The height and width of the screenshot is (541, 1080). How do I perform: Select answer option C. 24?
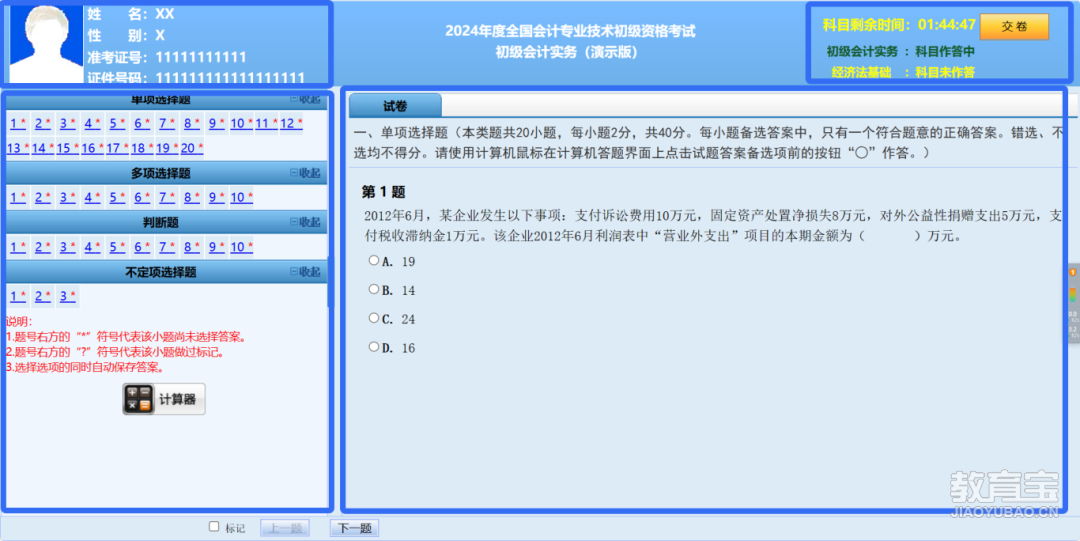(x=373, y=318)
